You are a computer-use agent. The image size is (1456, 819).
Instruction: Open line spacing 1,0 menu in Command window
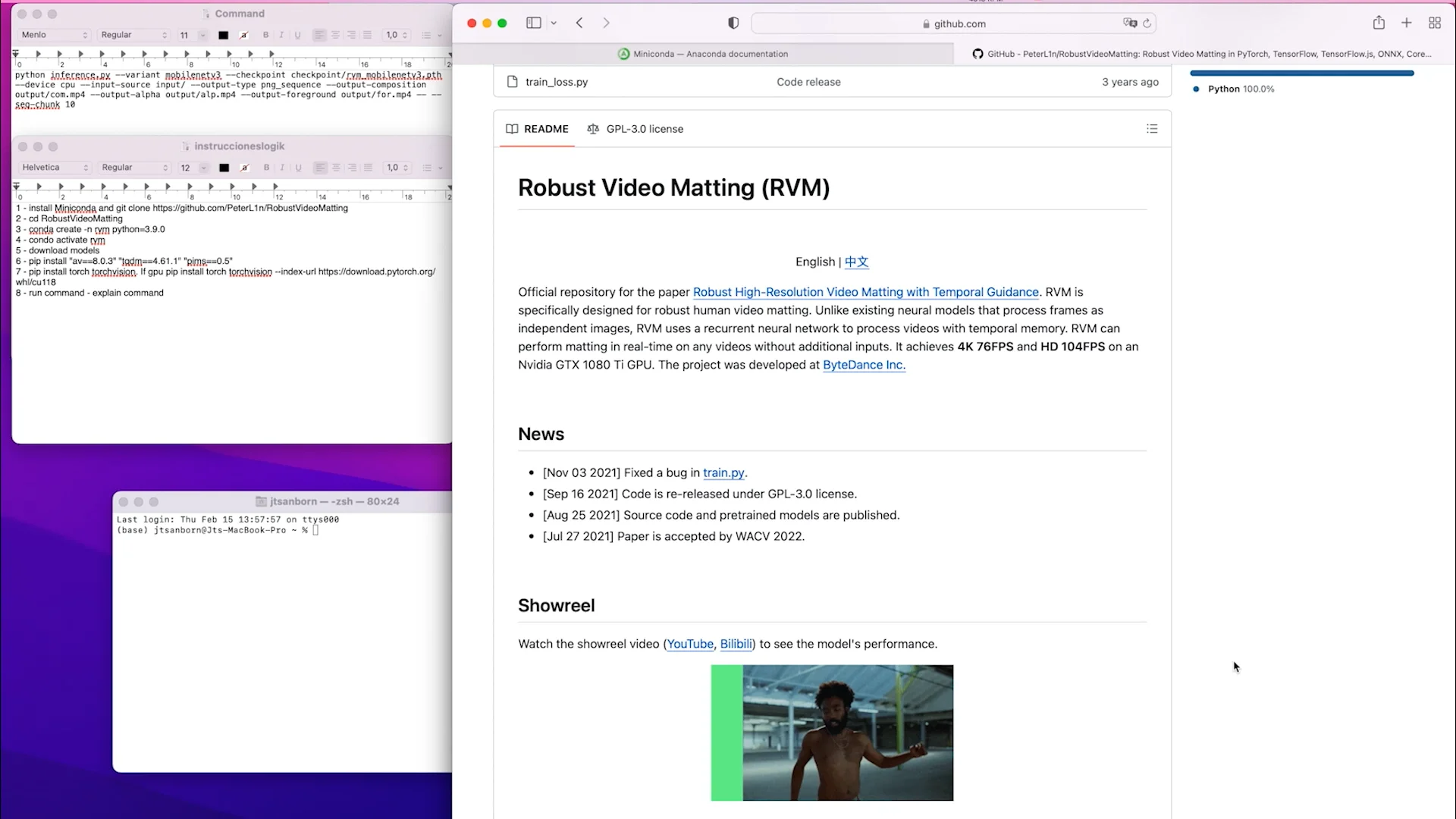coord(397,35)
